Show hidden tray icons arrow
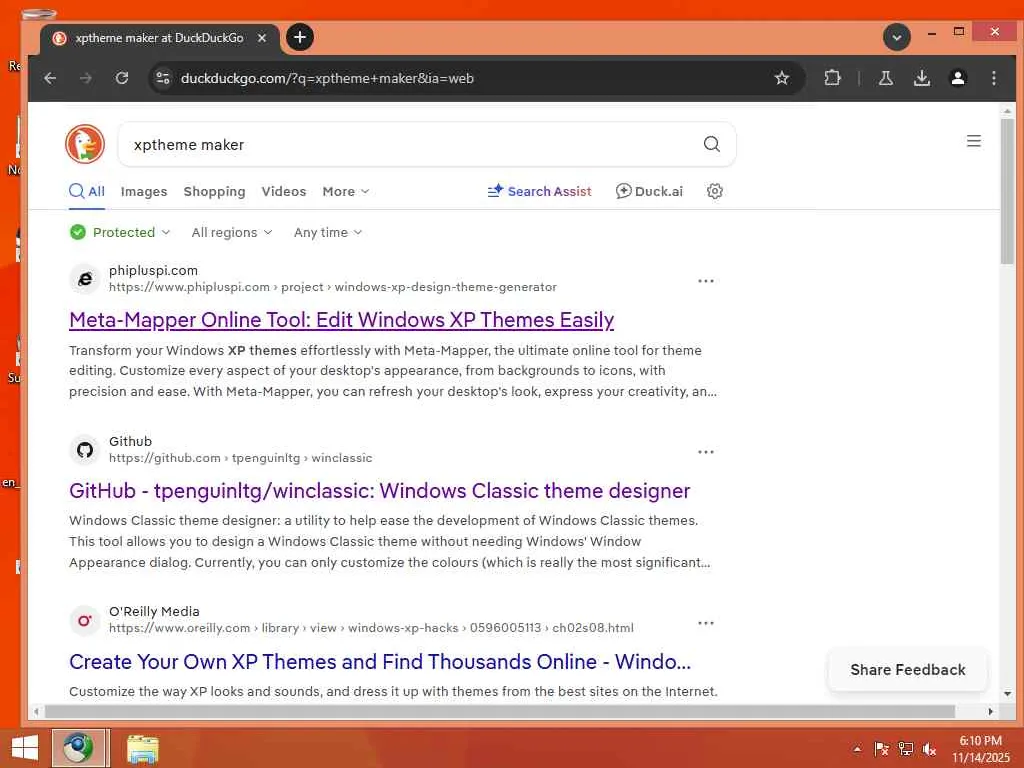1024x768 pixels. click(x=857, y=749)
